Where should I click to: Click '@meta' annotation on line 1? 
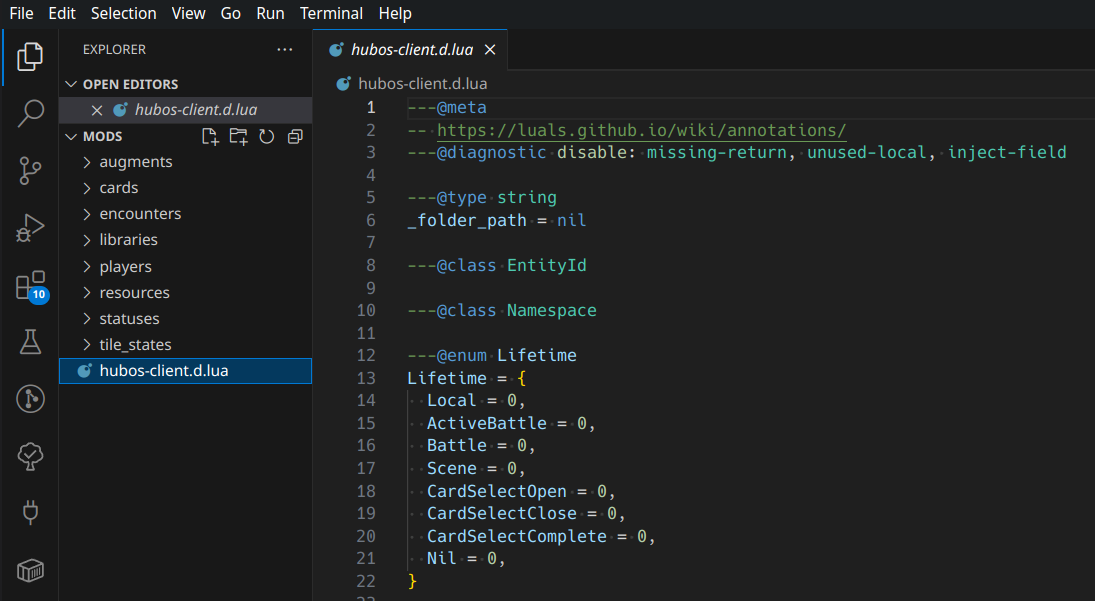[x=462, y=107]
